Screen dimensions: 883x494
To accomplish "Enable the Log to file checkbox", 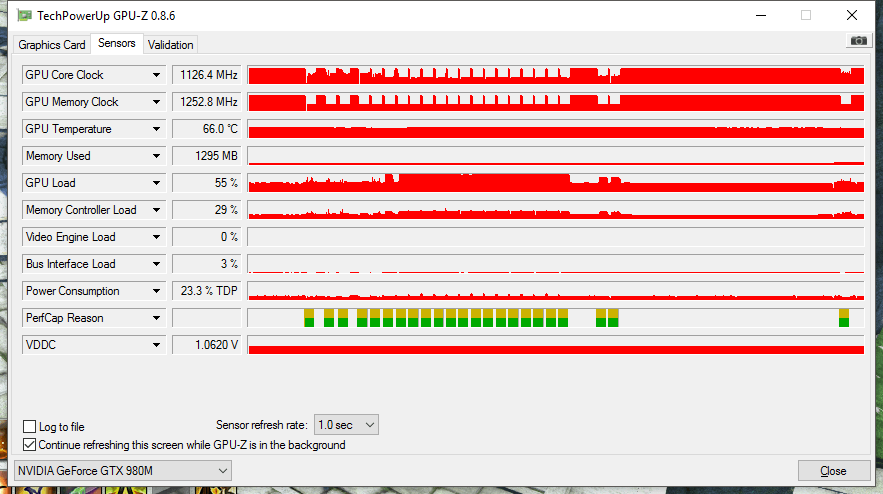I will [x=29, y=426].
